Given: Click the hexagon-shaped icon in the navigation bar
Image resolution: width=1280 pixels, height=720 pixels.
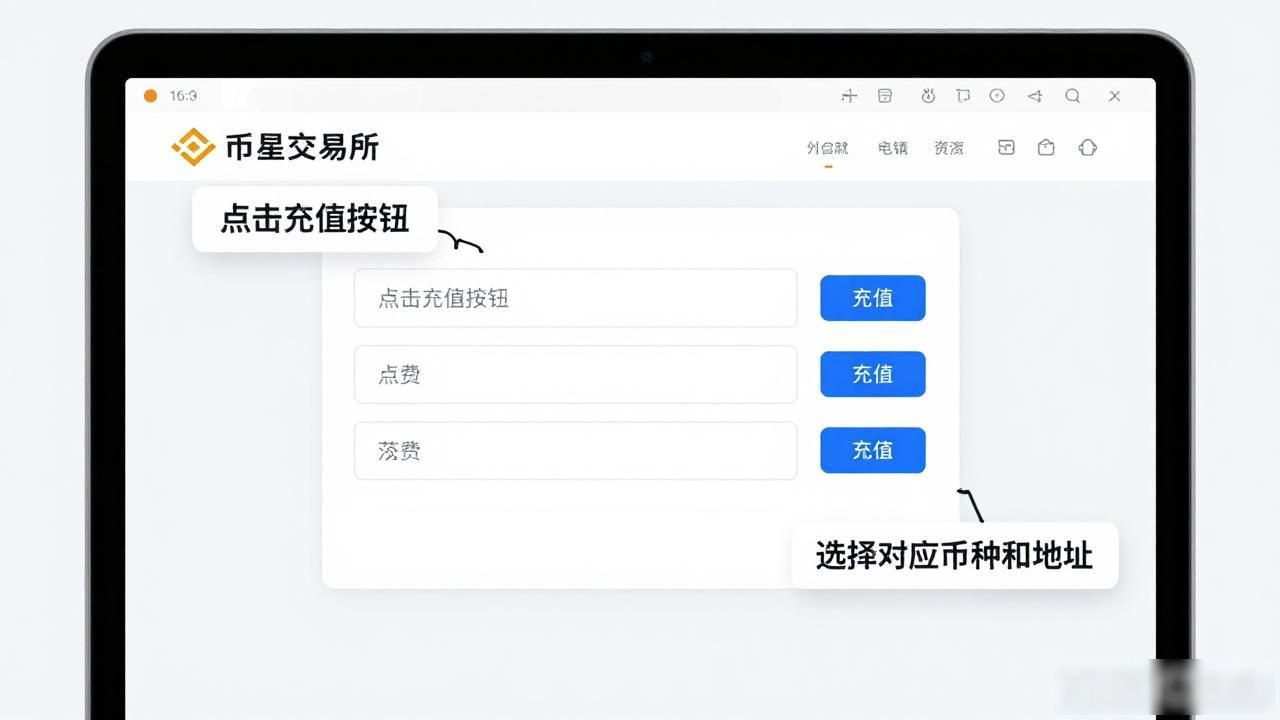Looking at the screenshot, I should (x=1088, y=147).
